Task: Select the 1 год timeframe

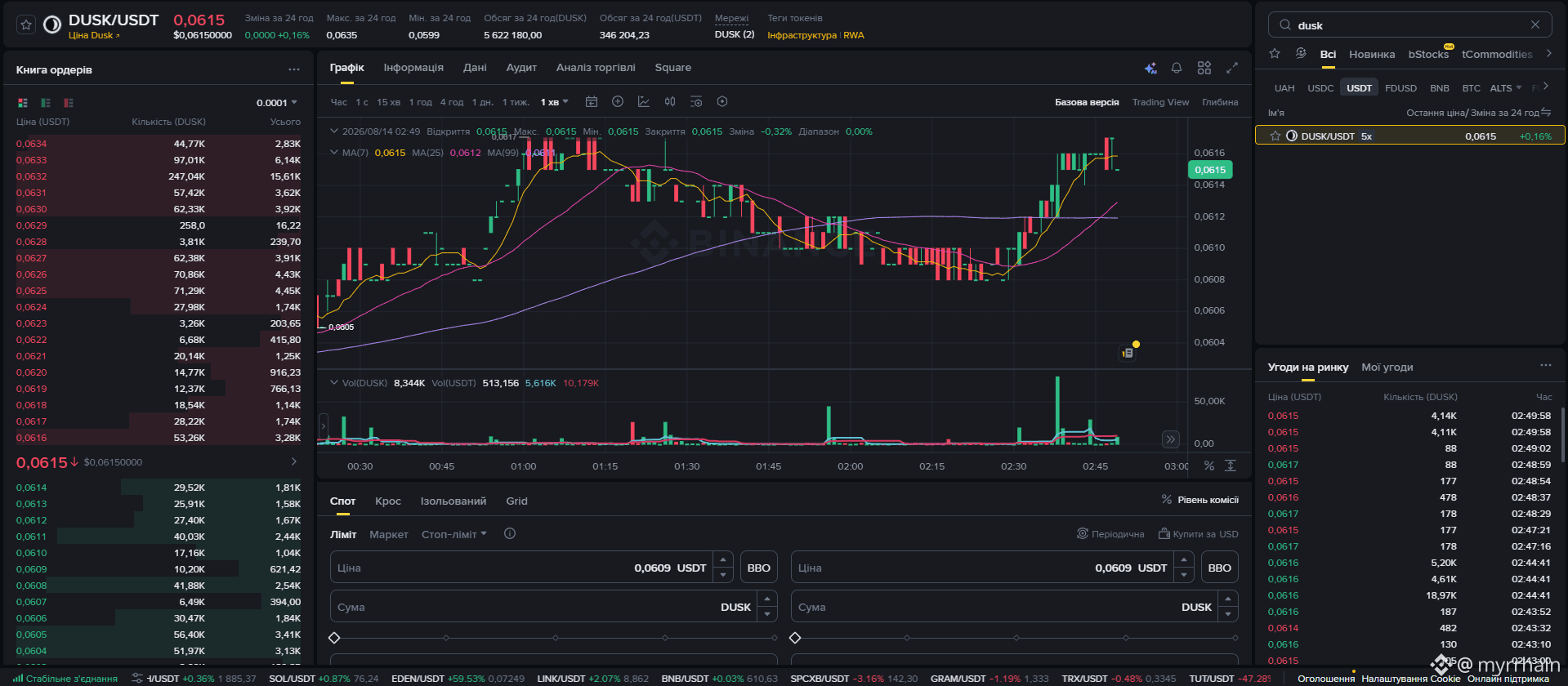Action: pos(420,102)
